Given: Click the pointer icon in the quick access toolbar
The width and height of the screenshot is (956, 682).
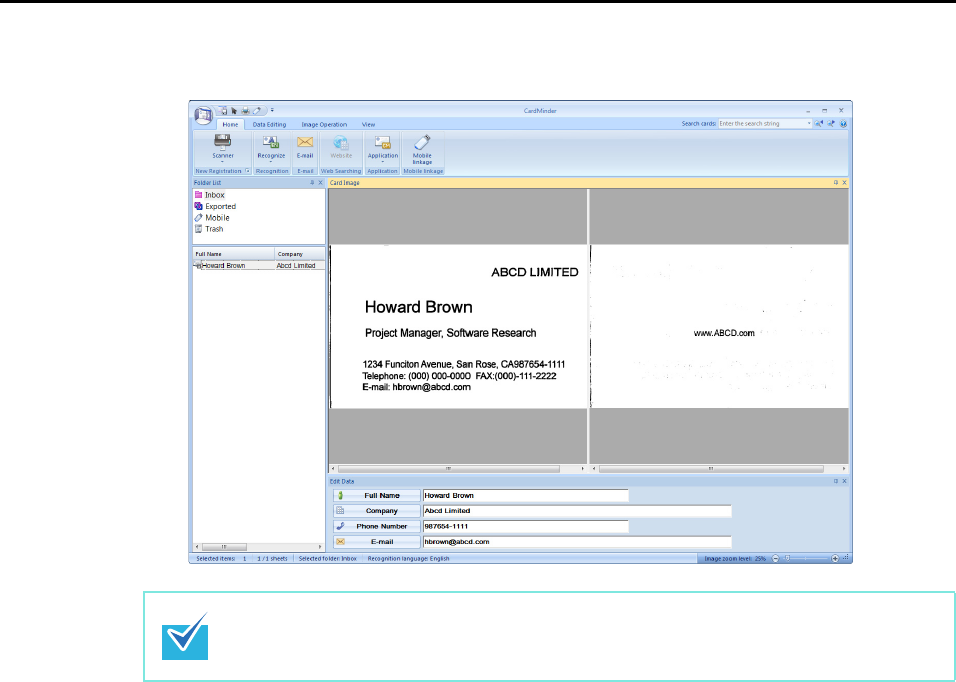Looking at the screenshot, I should [x=234, y=111].
